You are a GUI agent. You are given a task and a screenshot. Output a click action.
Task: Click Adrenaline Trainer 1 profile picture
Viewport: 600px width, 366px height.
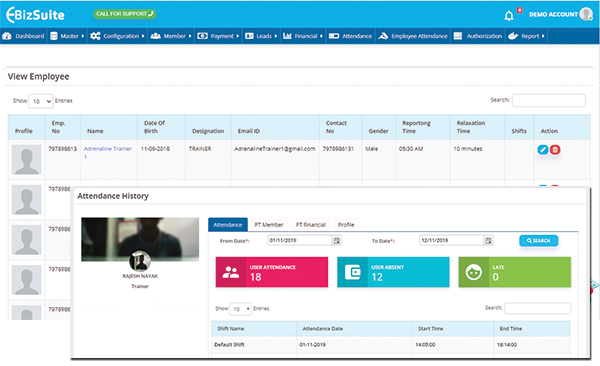pyautogui.click(x=26, y=159)
